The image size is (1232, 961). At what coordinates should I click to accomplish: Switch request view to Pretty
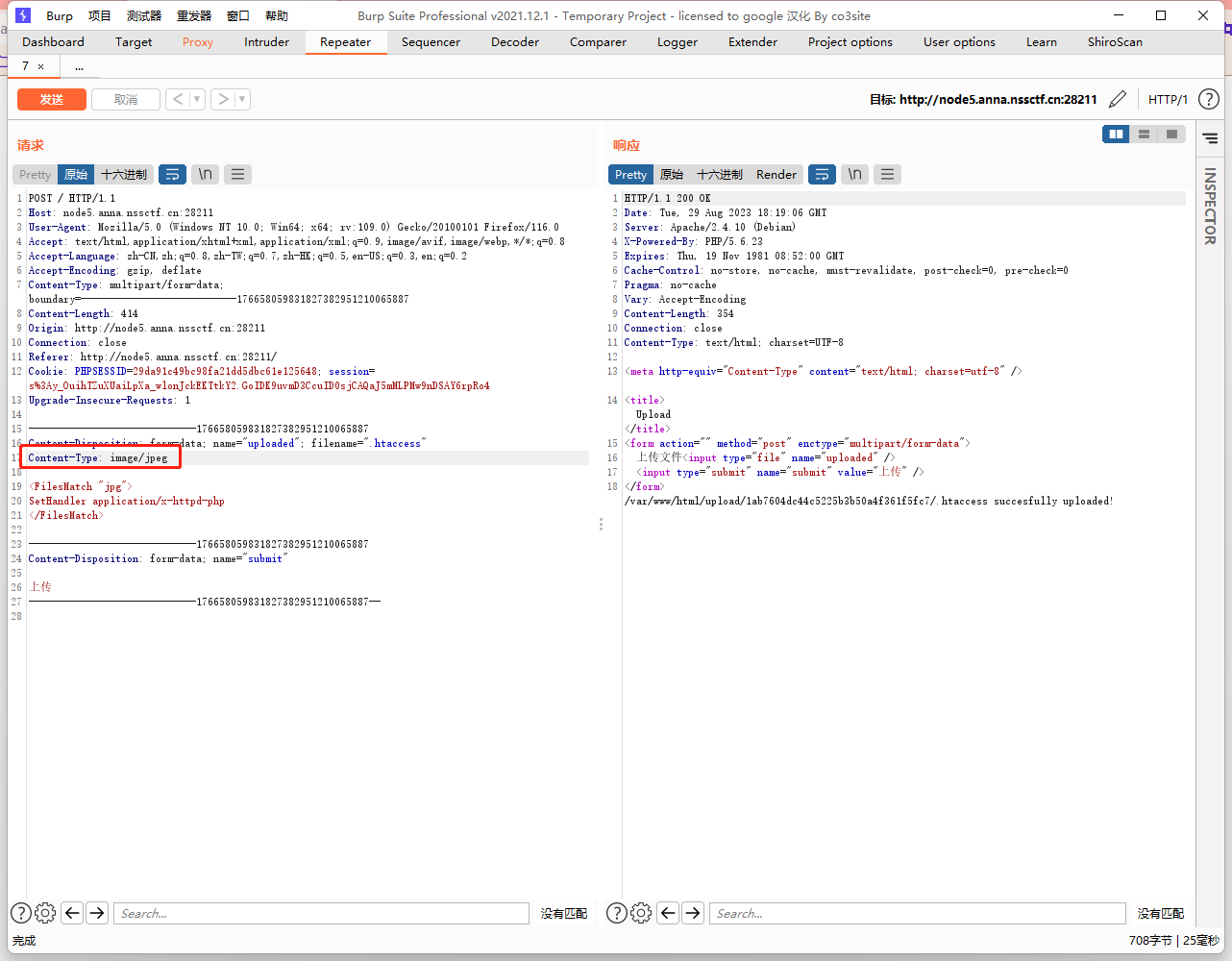click(x=35, y=174)
